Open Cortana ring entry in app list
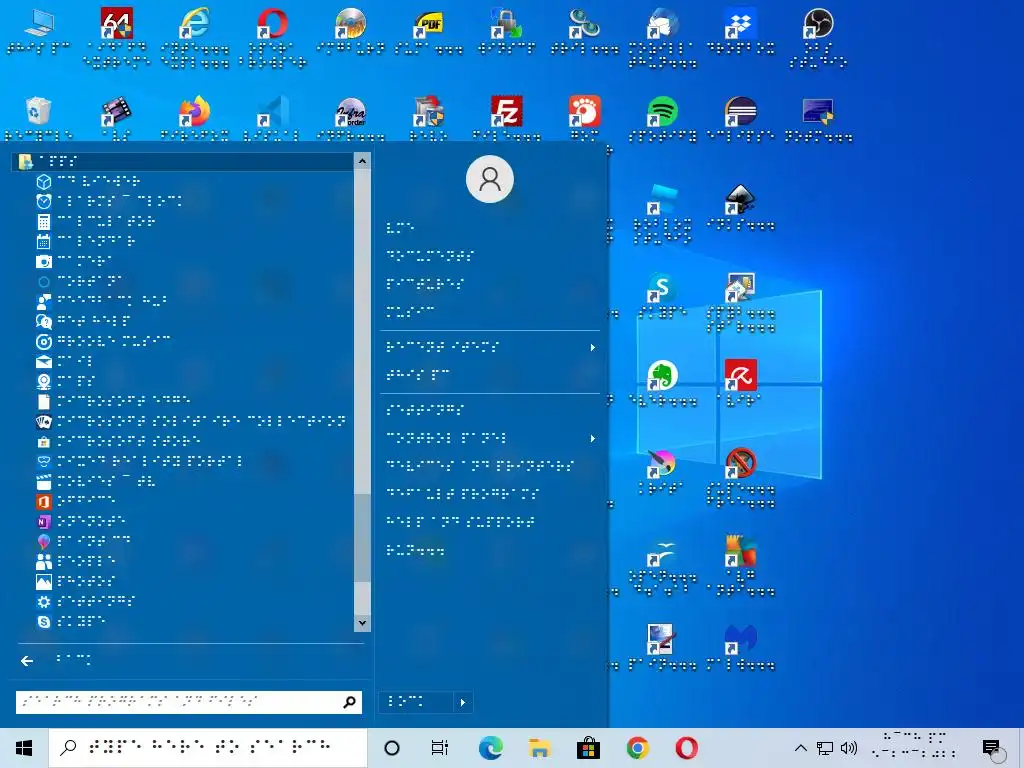Image resolution: width=1024 pixels, height=768 pixels. [79, 281]
